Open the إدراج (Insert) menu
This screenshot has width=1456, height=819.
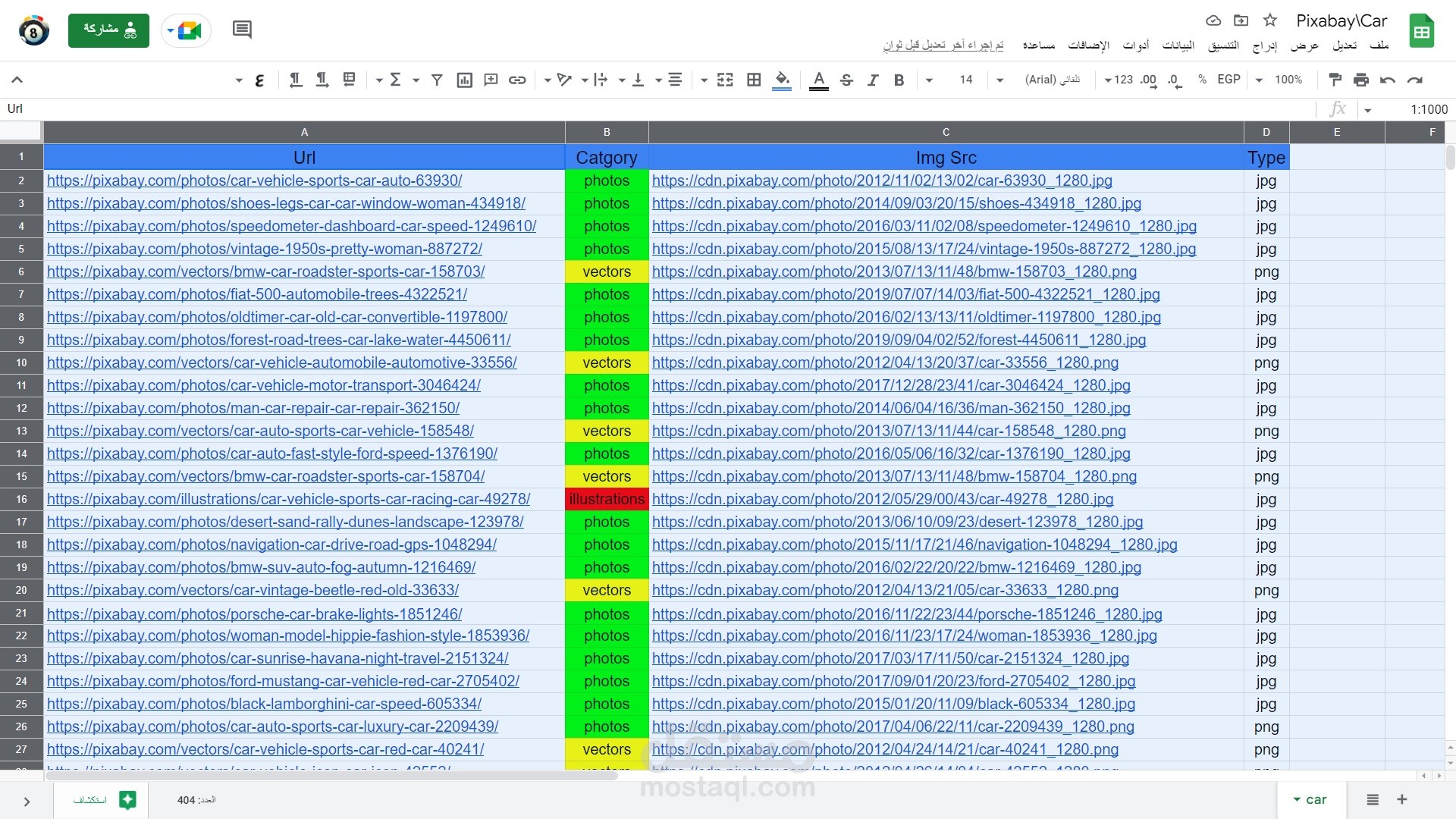point(1264,45)
